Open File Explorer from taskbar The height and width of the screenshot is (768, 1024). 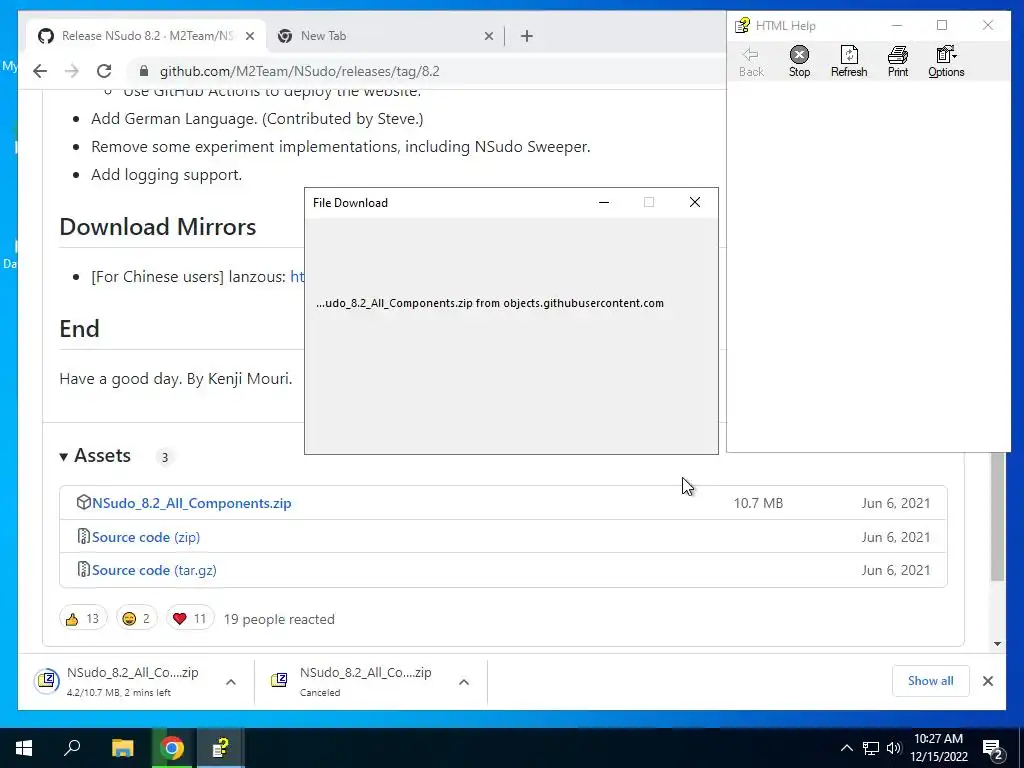[x=122, y=748]
